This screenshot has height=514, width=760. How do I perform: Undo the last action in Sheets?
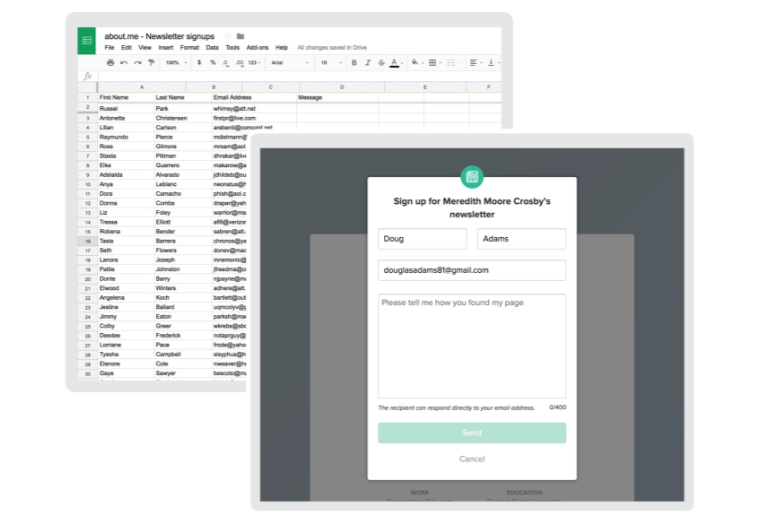(124, 63)
